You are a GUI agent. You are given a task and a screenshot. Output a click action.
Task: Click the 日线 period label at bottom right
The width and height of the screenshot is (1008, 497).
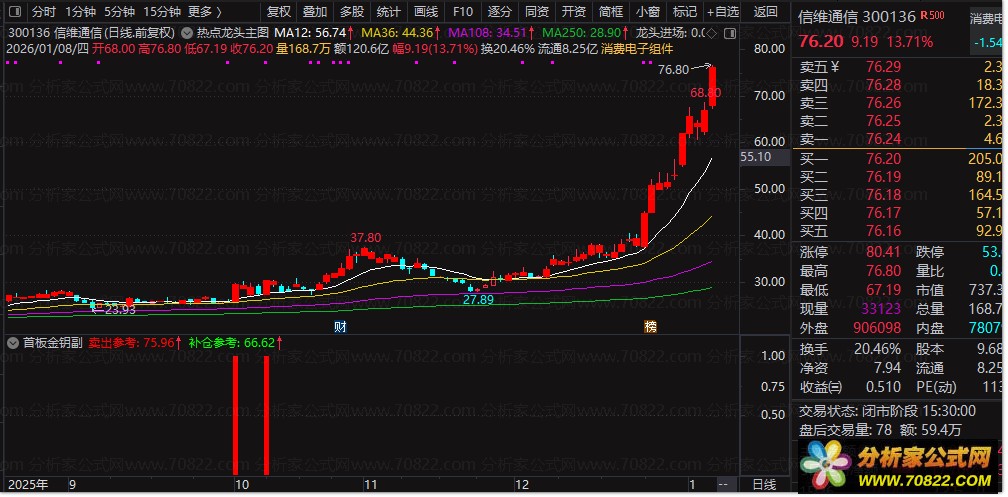[x=764, y=485]
